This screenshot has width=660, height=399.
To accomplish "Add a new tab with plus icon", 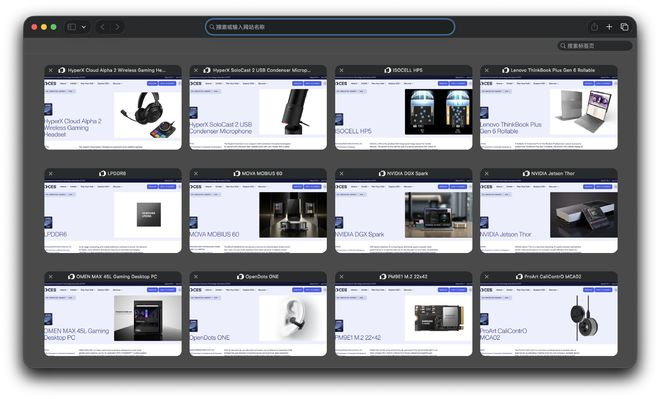I will (609, 27).
